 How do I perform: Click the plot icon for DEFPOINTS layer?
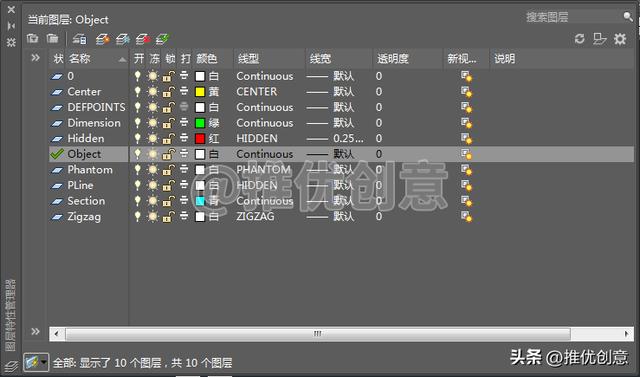tap(184, 107)
